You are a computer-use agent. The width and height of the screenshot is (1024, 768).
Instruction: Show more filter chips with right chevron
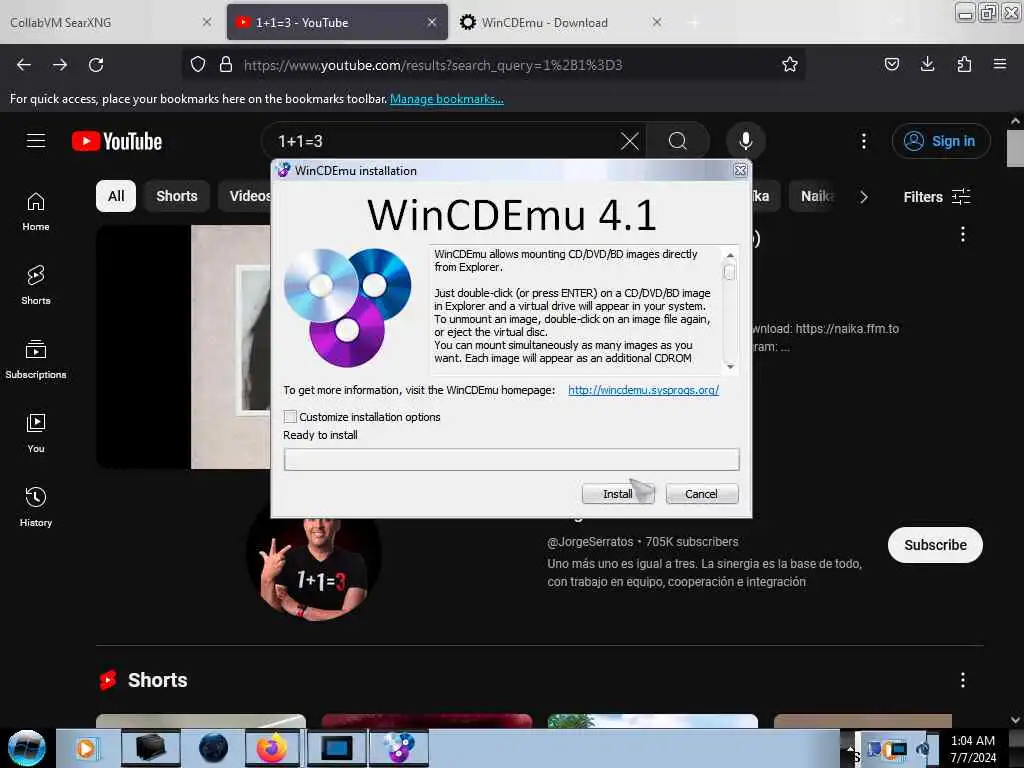pos(863,197)
